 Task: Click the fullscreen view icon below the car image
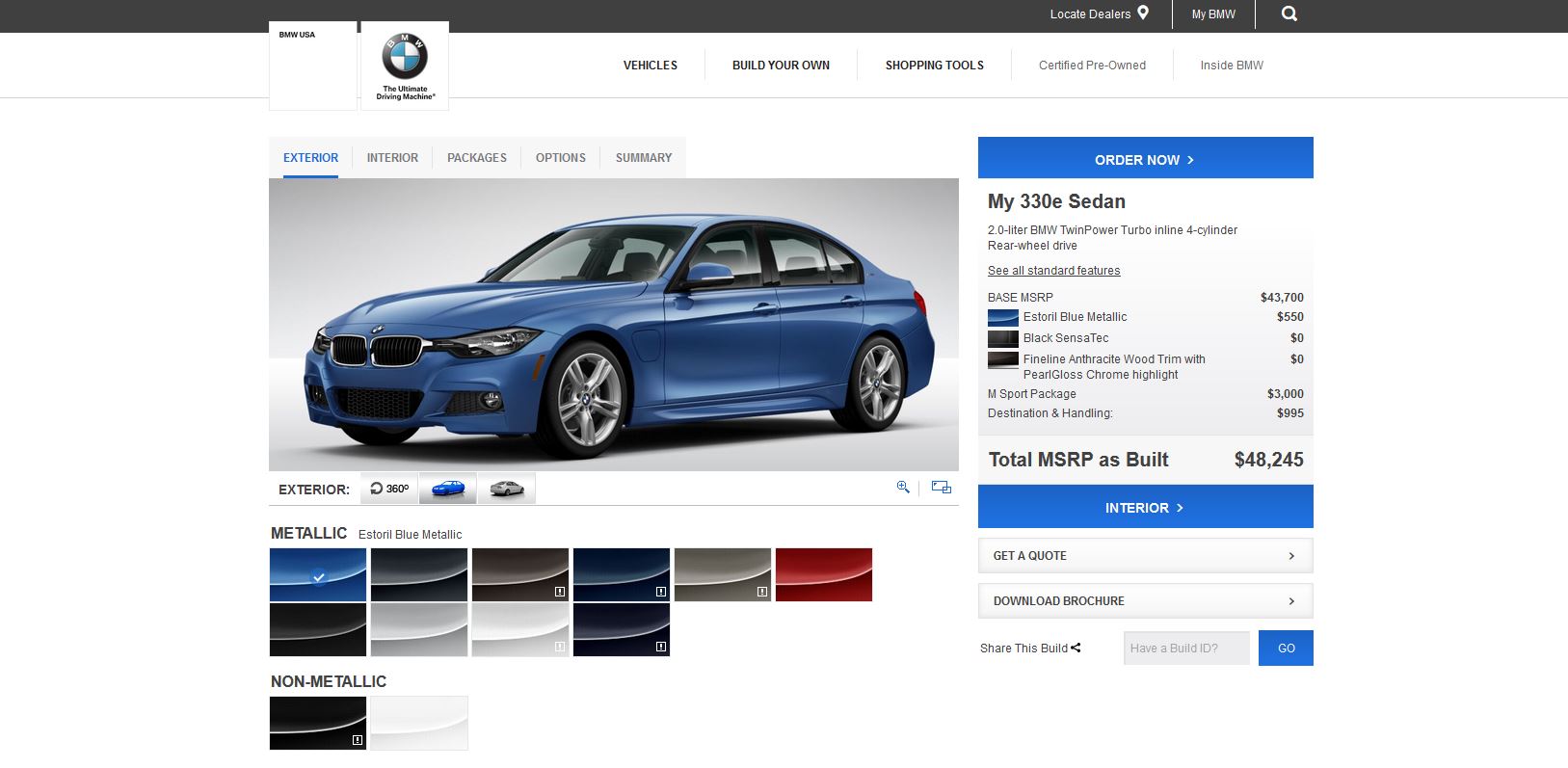[x=942, y=488]
